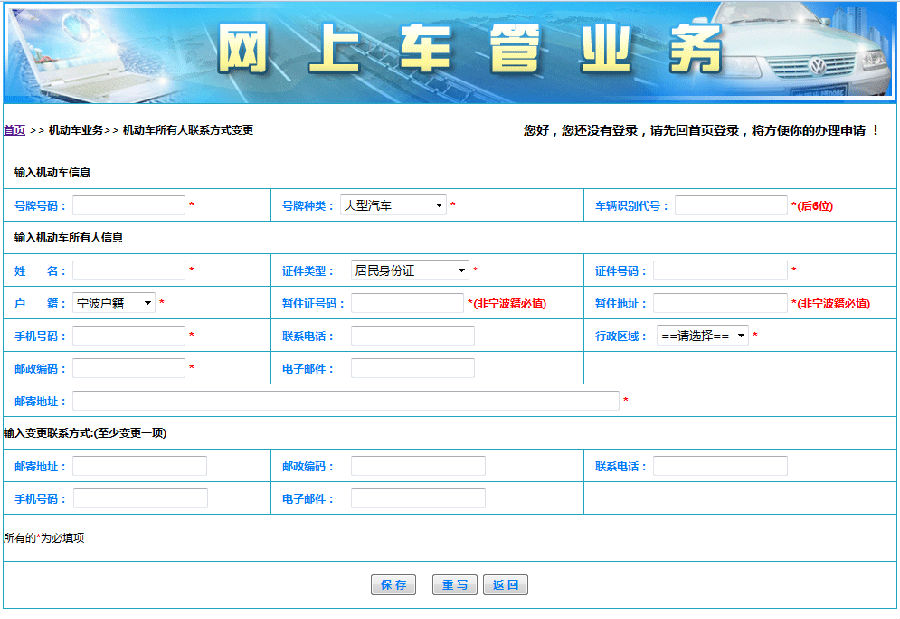The image size is (900, 619).
Task: Click the 证件号码 input field
Action: (720, 270)
